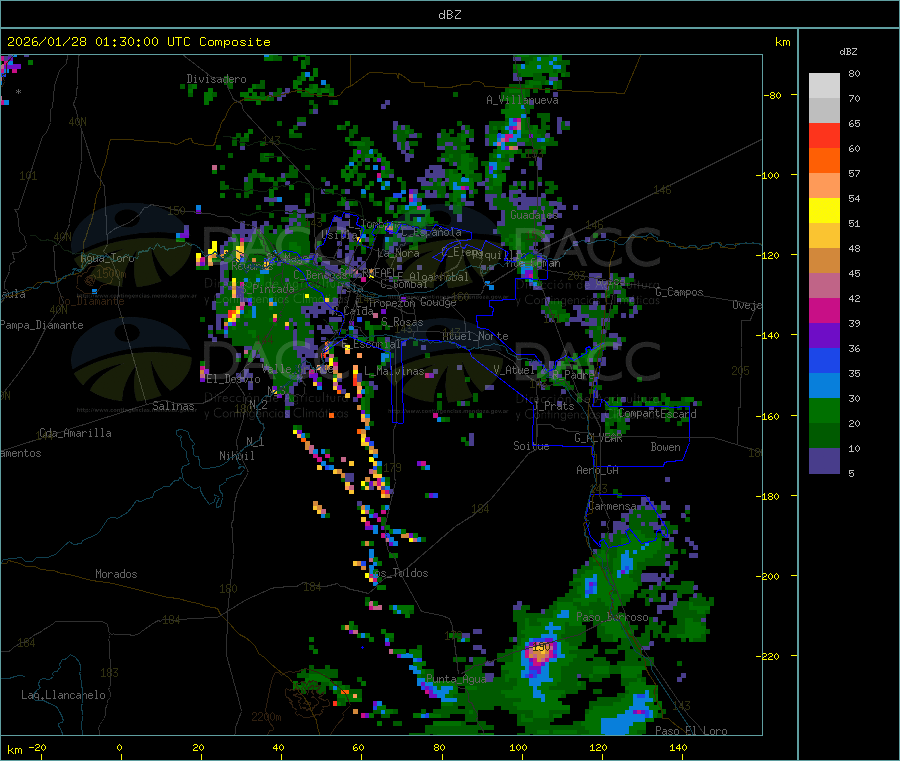Select the El_Desvio label
This screenshot has width=900, height=761.
[x=233, y=379]
